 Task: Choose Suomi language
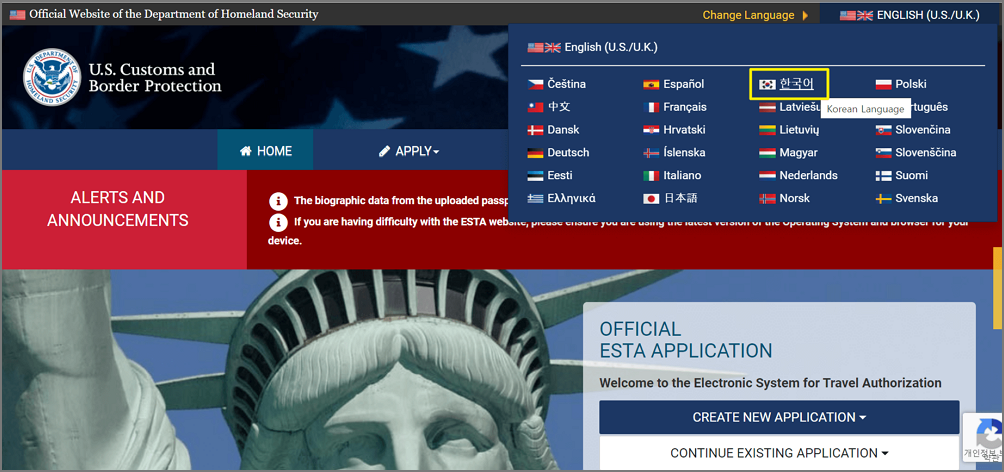912,175
